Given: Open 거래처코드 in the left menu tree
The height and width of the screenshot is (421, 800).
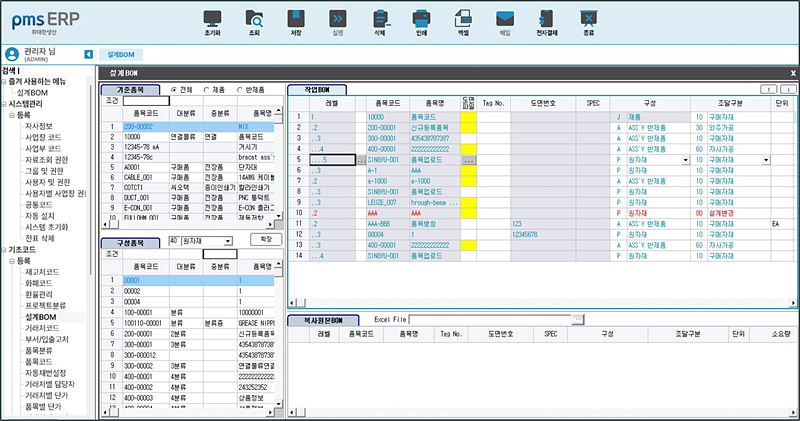Looking at the screenshot, I should click(40, 326).
